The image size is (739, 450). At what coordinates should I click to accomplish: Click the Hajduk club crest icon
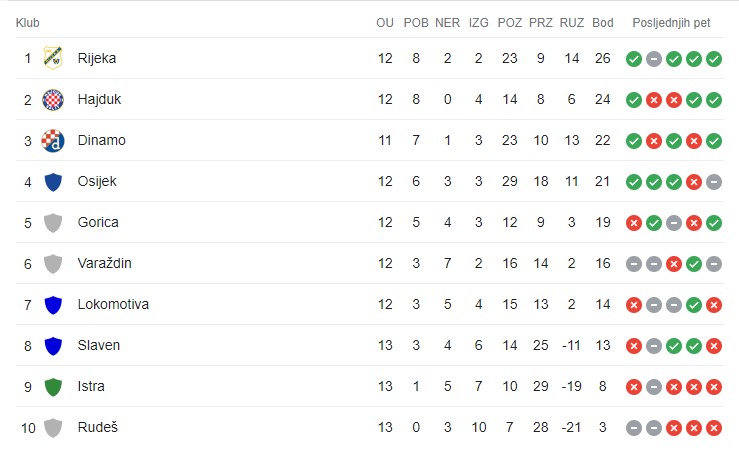(53, 99)
